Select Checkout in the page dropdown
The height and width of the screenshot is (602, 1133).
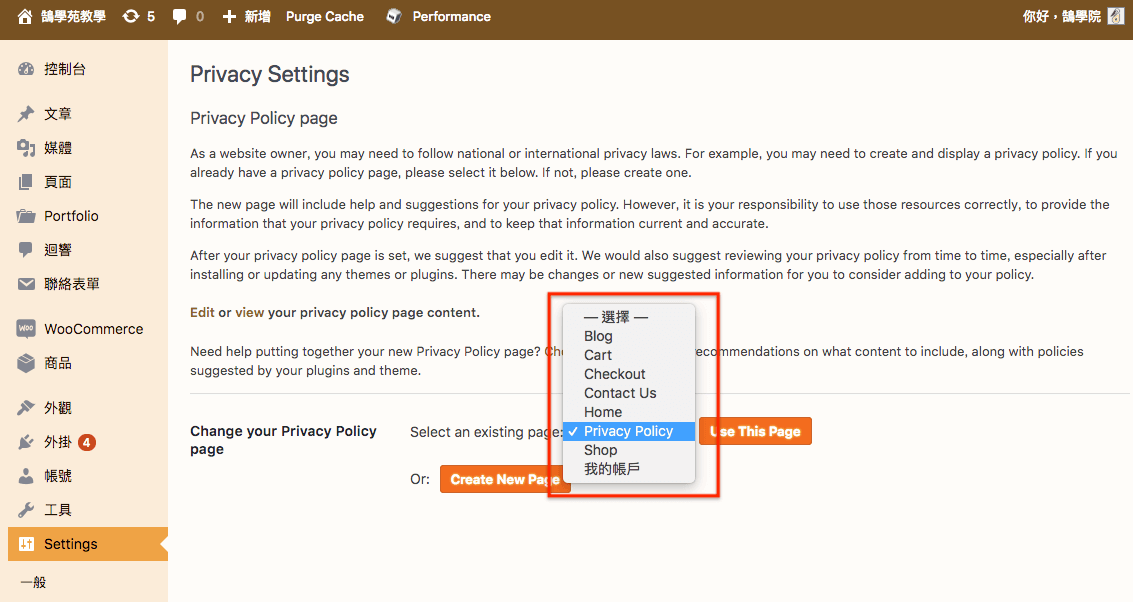(614, 374)
